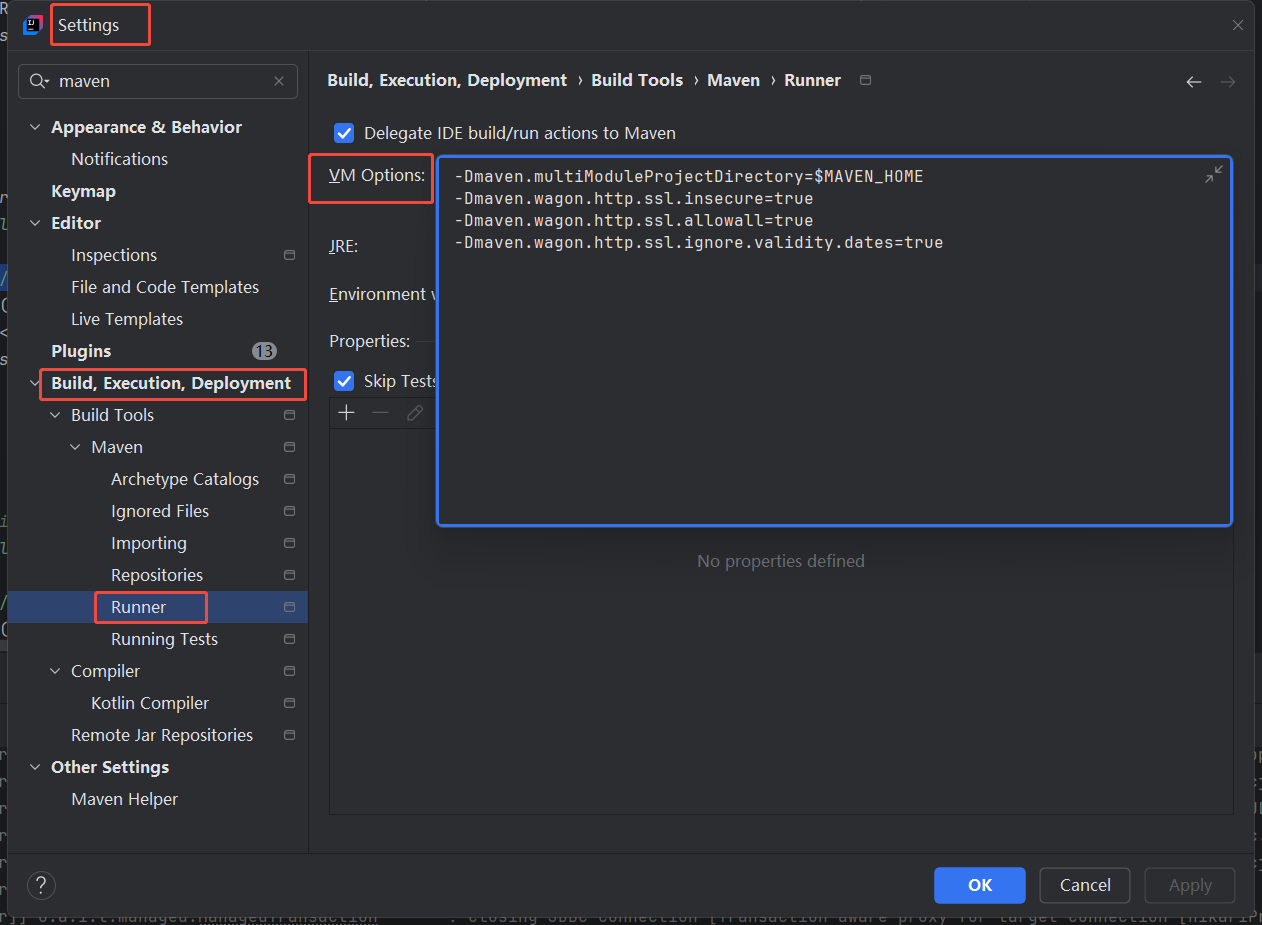Viewport: 1262px width, 925px height.
Task: Collapse the Maven tree node
Action: pos(75,447)
